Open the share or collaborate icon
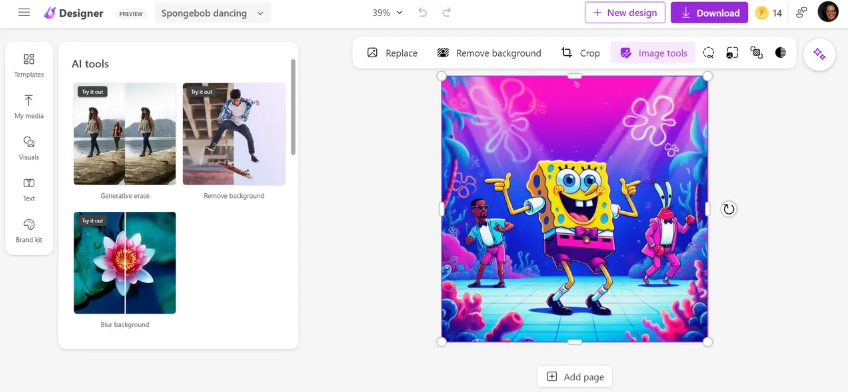The width and height of the screenshot is (848, 392). 802,12
